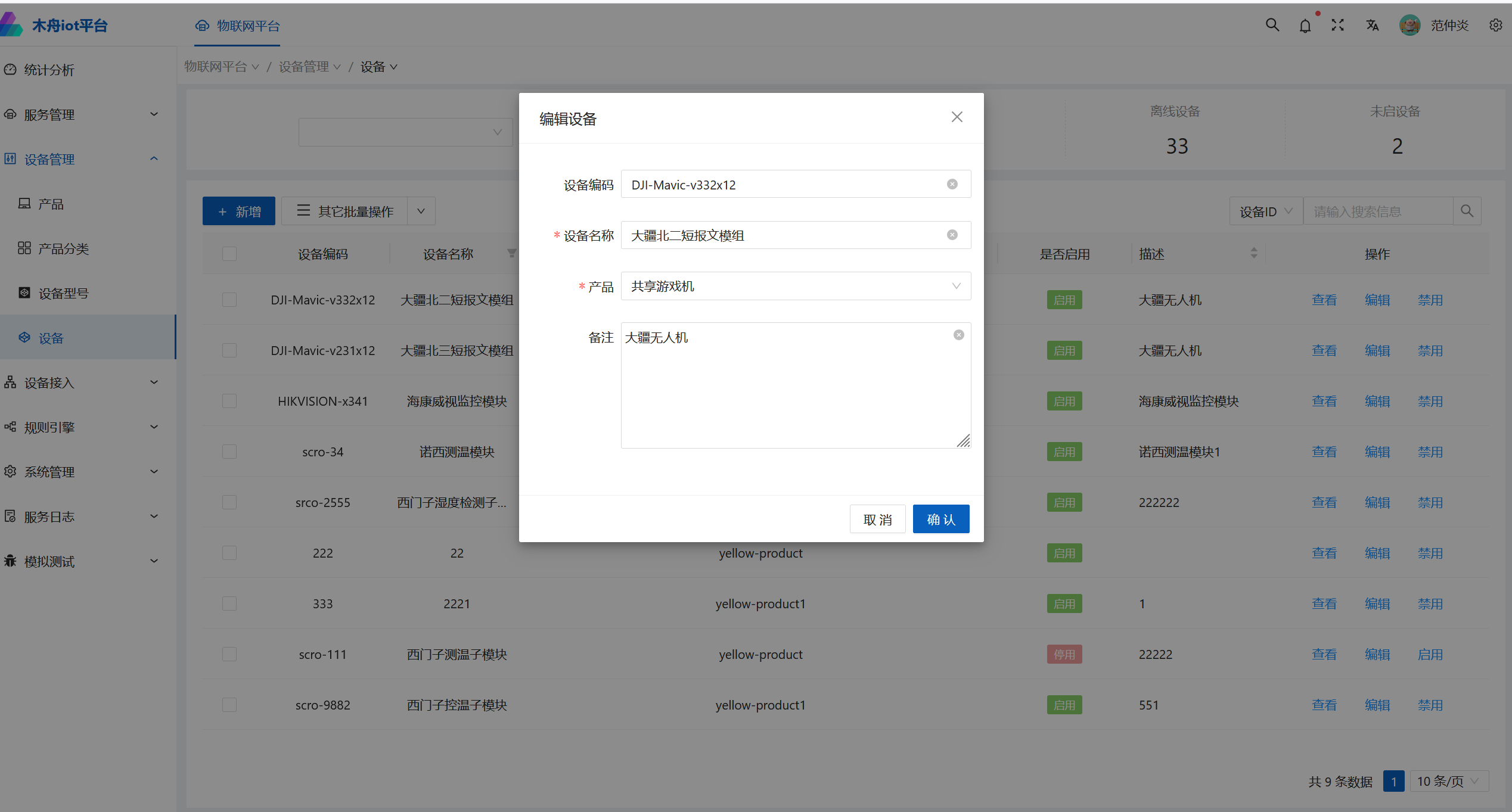Screen dimensions: 1512x812
Task: Check the scro-9882 row checkbox
Action: pyautogui.click(x=229, y=705)
